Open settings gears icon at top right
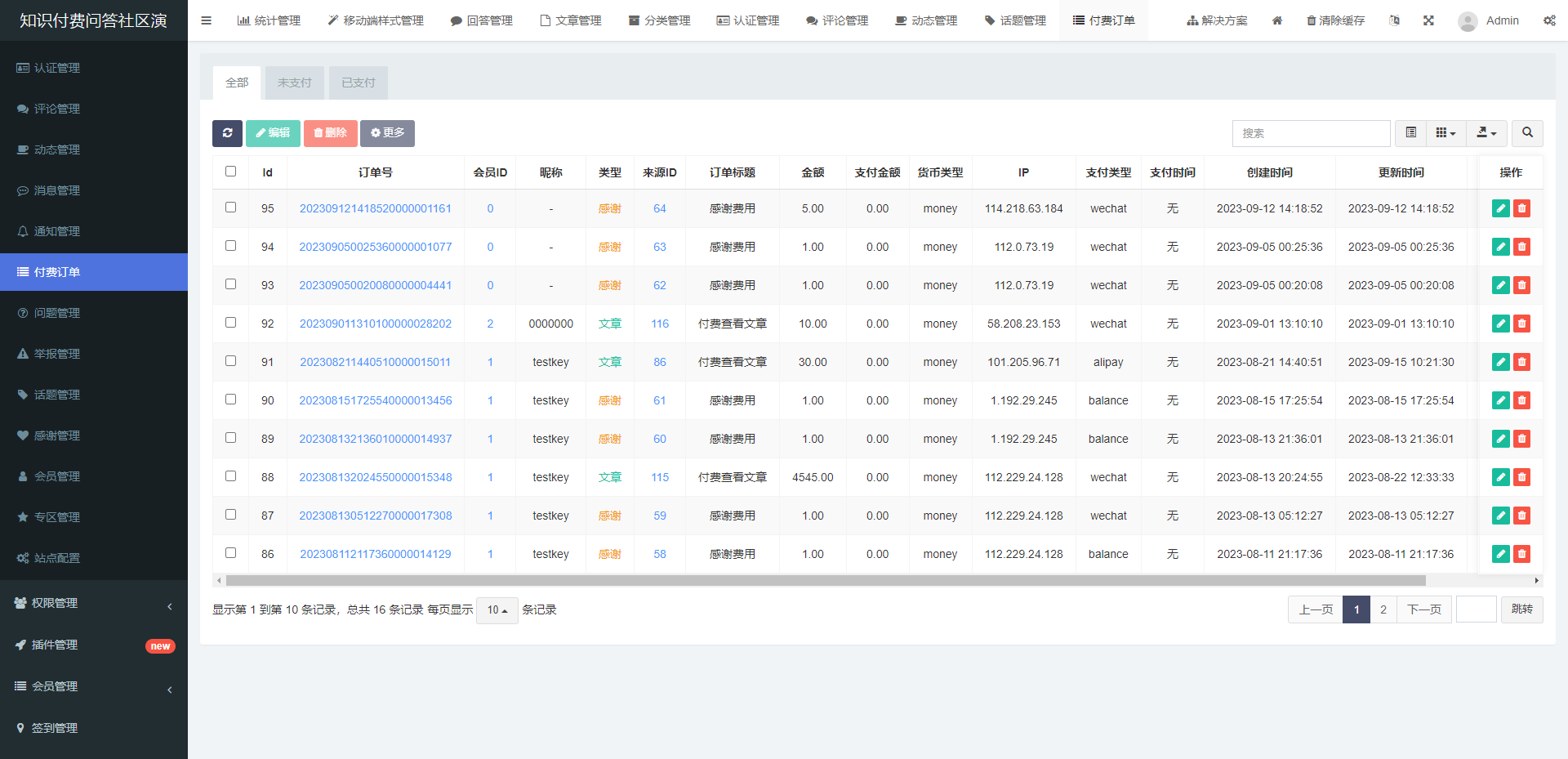Image resolution: width=1568 pixels, height=759 pixels. click(1548, 20)
